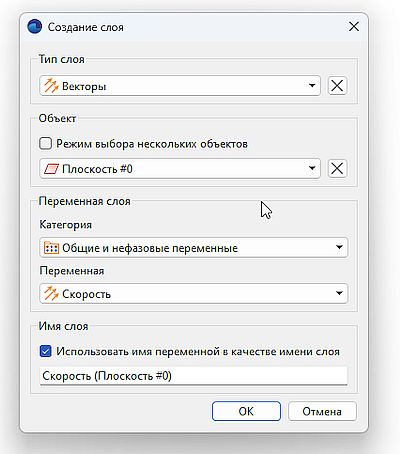
Task: Uncheck Использовать имя переменной в качестве имени слоя
Action: [45, 351]
